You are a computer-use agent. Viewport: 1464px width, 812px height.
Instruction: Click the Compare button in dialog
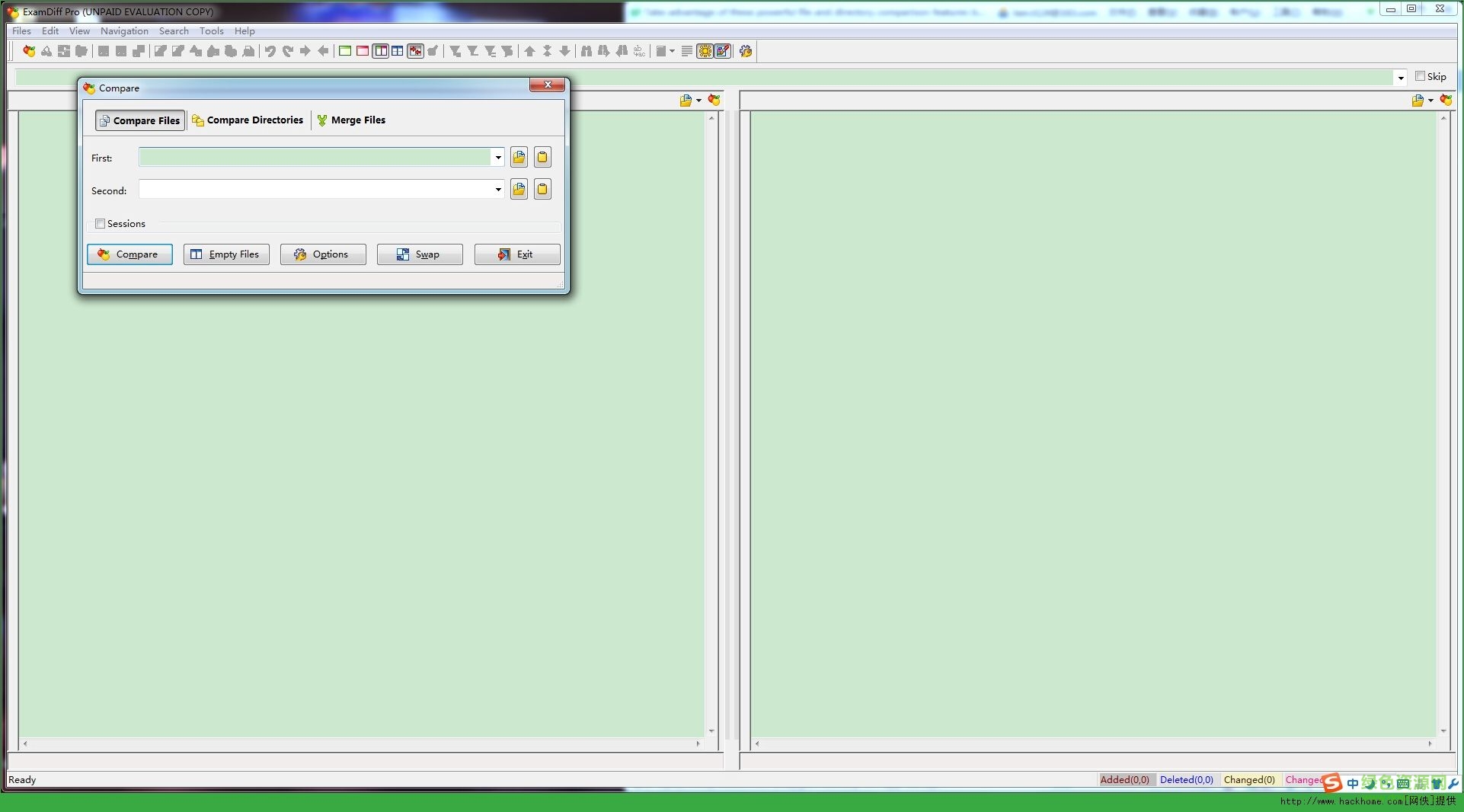pos(129,254)
